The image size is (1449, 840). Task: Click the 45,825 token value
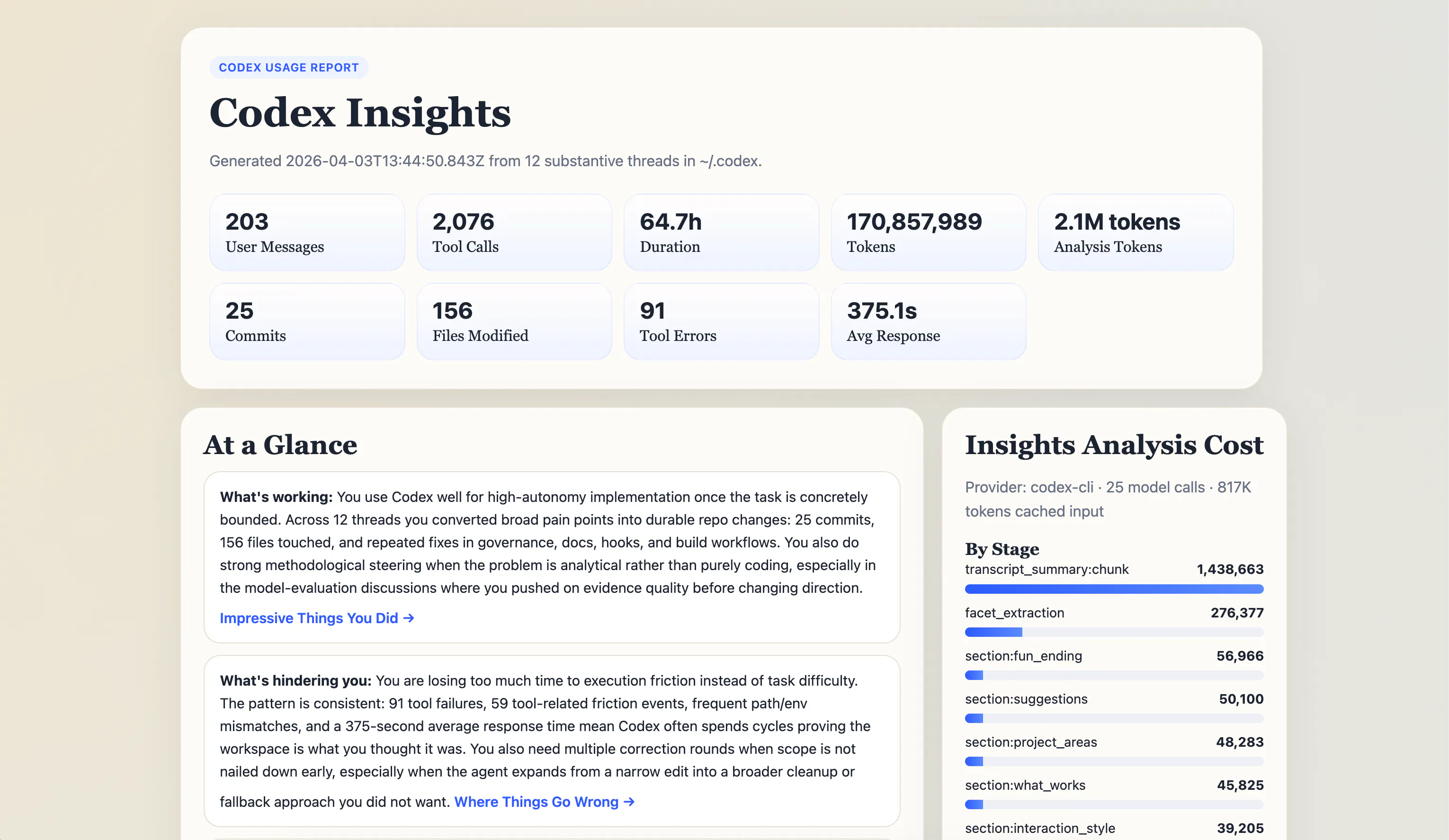pos(1240,786)
